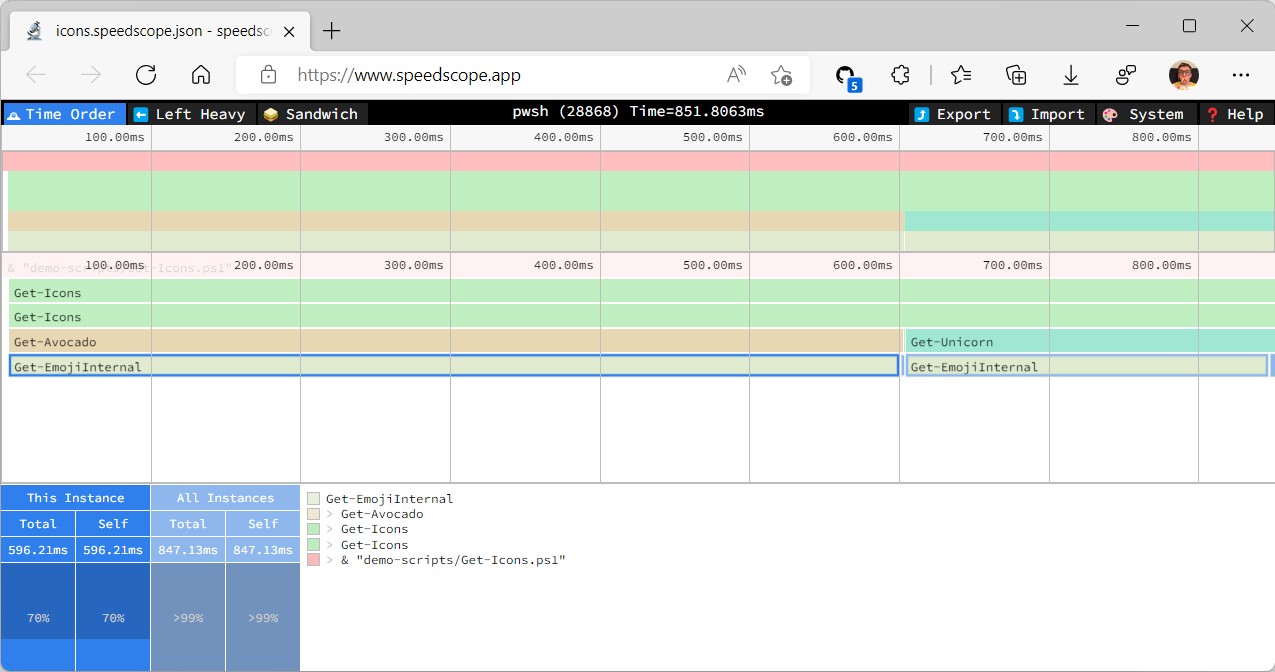Switch to Time Order view

pyautogui.click(x=65, y=114)
